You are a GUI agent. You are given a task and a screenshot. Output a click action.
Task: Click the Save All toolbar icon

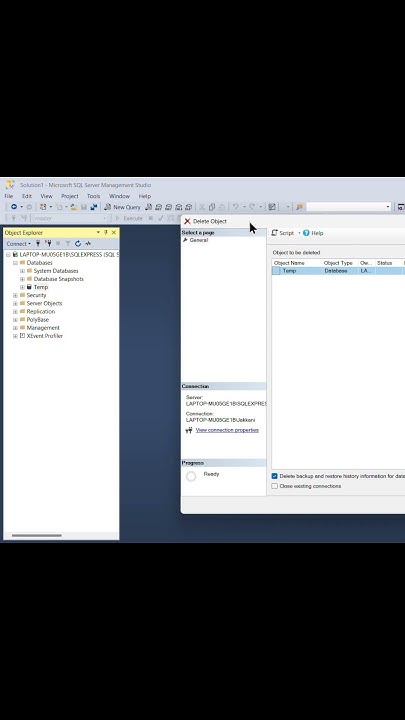(x=94, y=207)
